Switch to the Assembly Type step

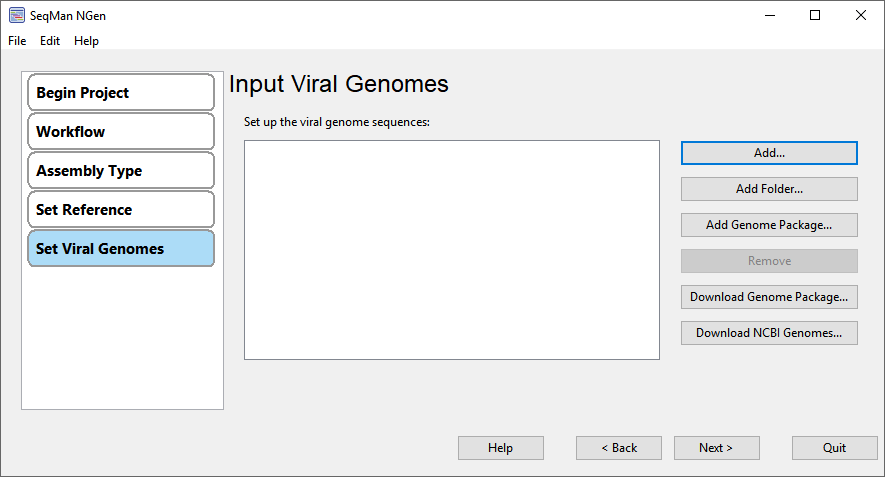pos(121,170)
